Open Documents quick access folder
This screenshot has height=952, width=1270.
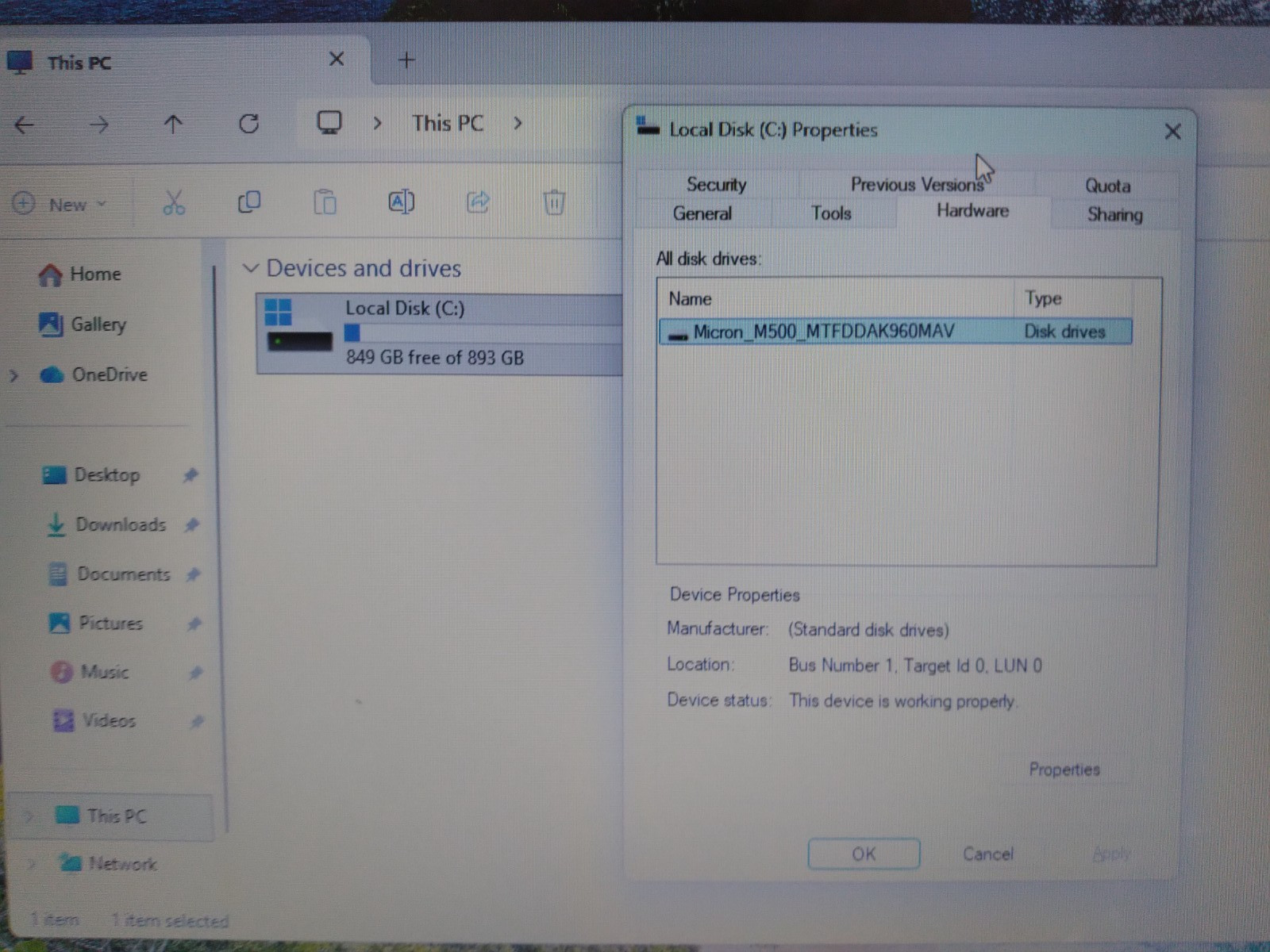pos(109,574)
